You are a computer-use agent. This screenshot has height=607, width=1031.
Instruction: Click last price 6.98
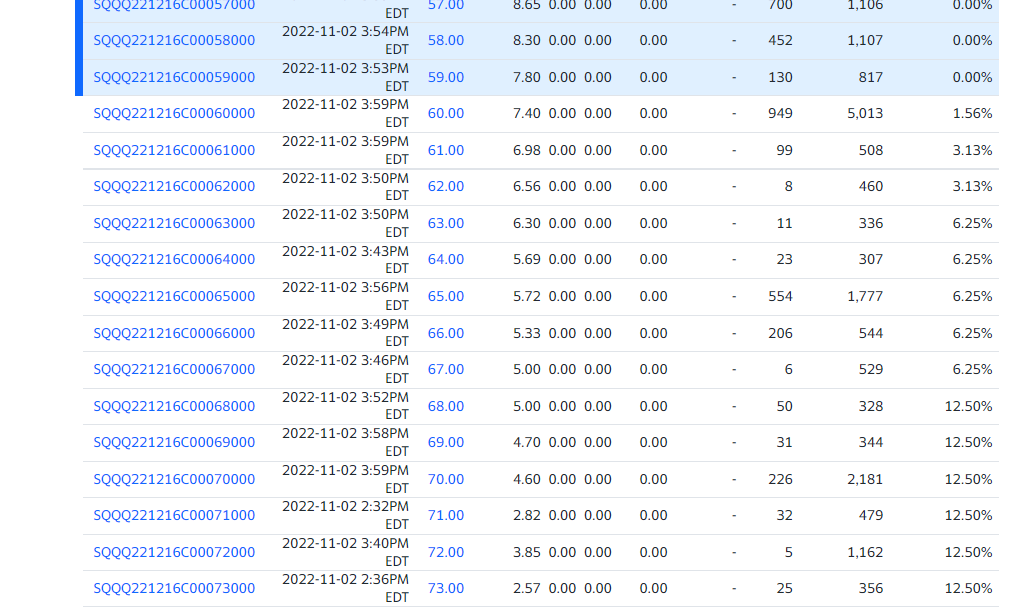(x=527, y=151)
